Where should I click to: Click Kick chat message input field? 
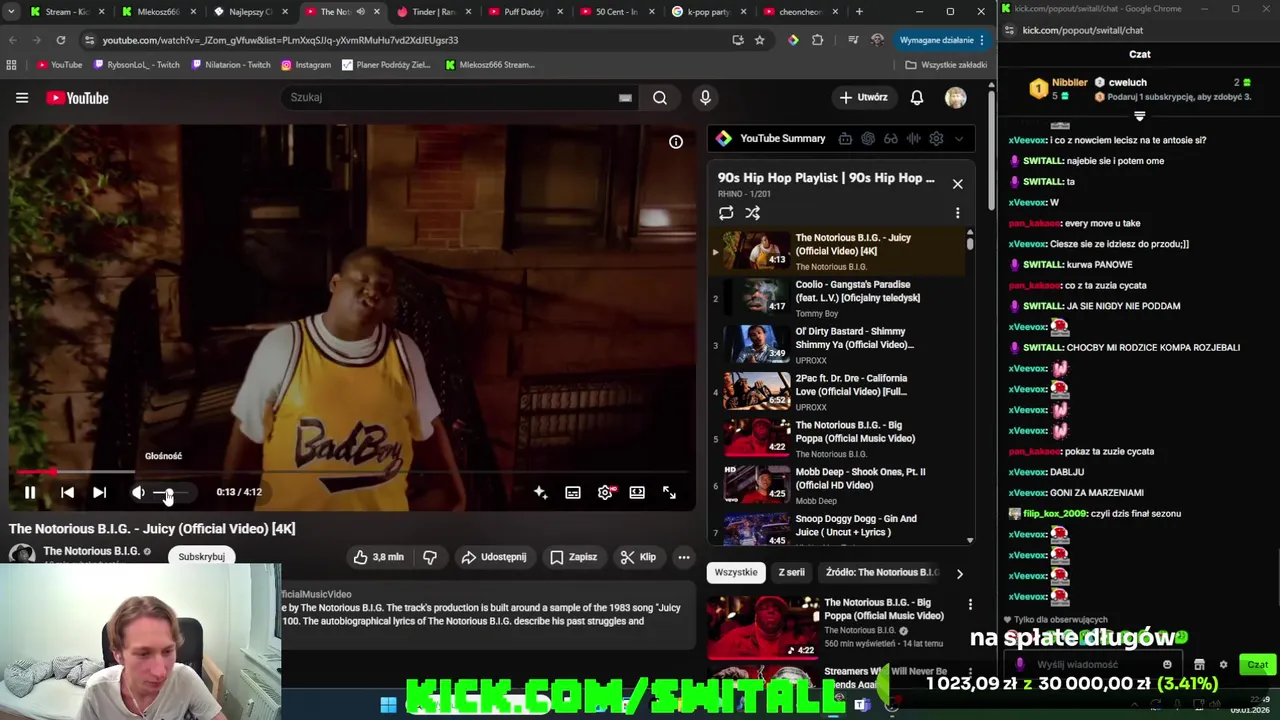(1094, 664)
